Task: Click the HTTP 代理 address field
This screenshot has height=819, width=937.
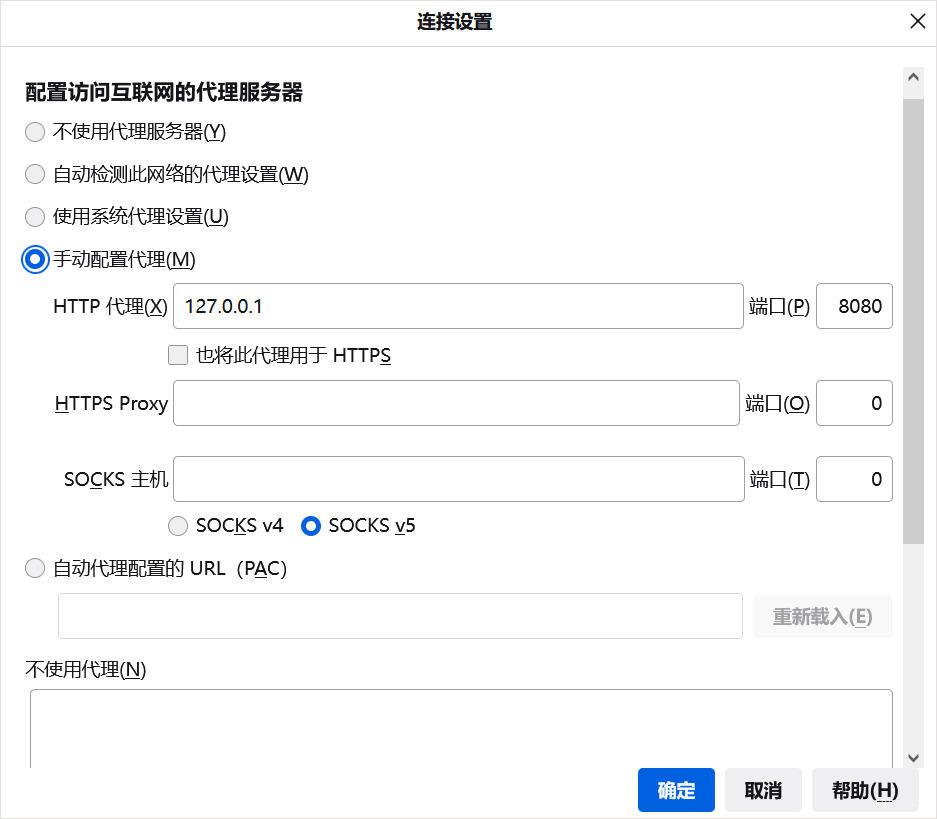Action: pyautogui.click(x=458, y=307)
